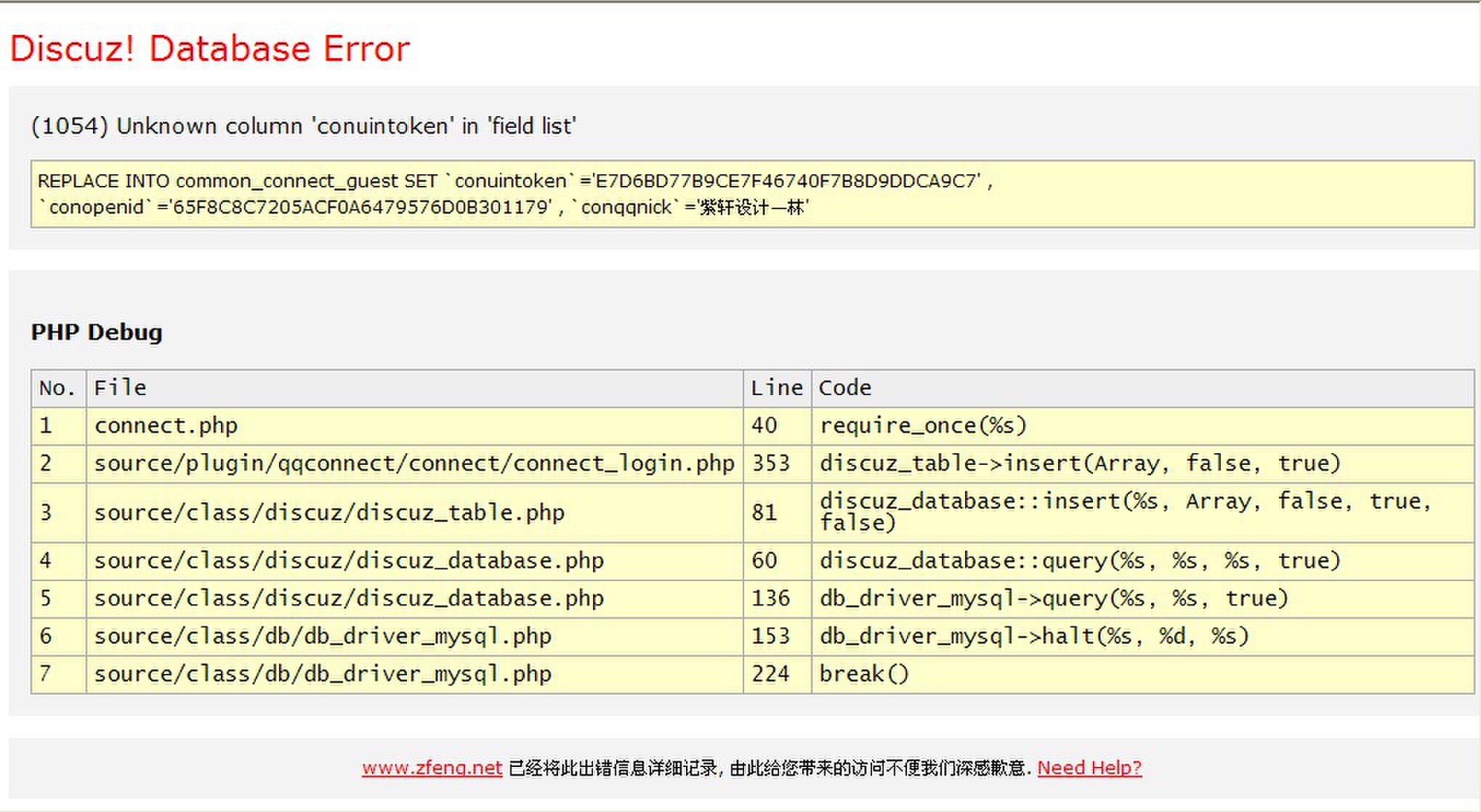Click row number 3 cell
Screen dimensions: 1481x812
59,513
